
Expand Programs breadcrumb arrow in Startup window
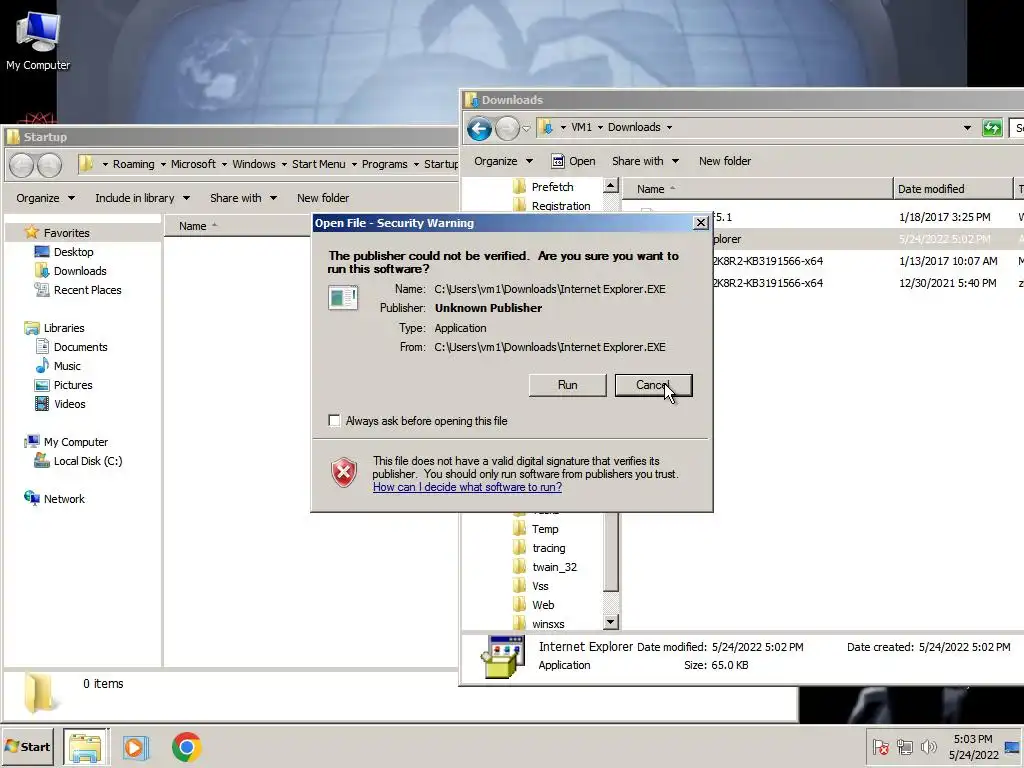click(x=416, y=165)
